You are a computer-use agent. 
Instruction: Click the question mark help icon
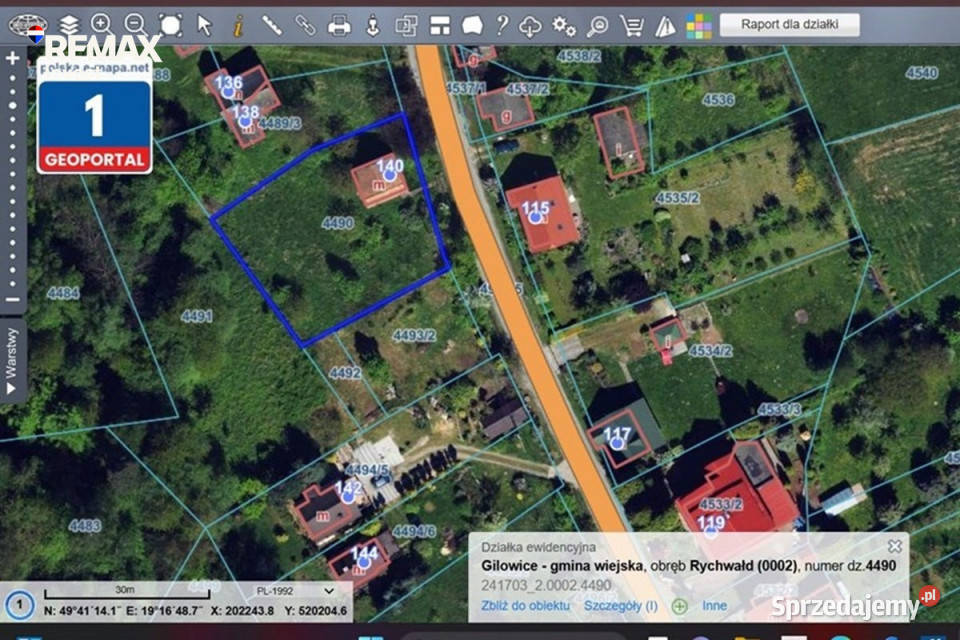[x=502, y=25]
